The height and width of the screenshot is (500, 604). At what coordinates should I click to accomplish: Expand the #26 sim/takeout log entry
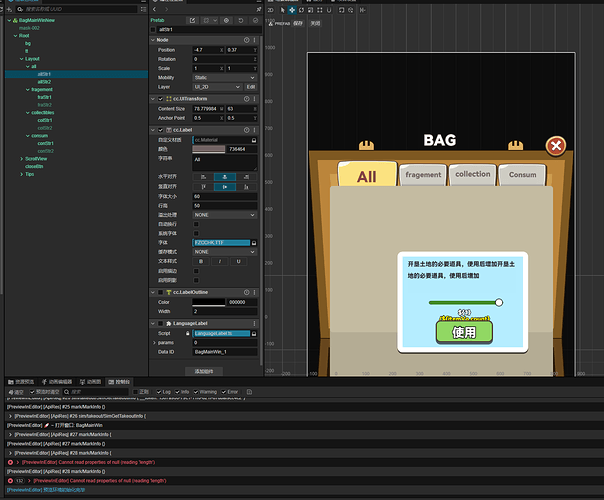pos(10,416)
